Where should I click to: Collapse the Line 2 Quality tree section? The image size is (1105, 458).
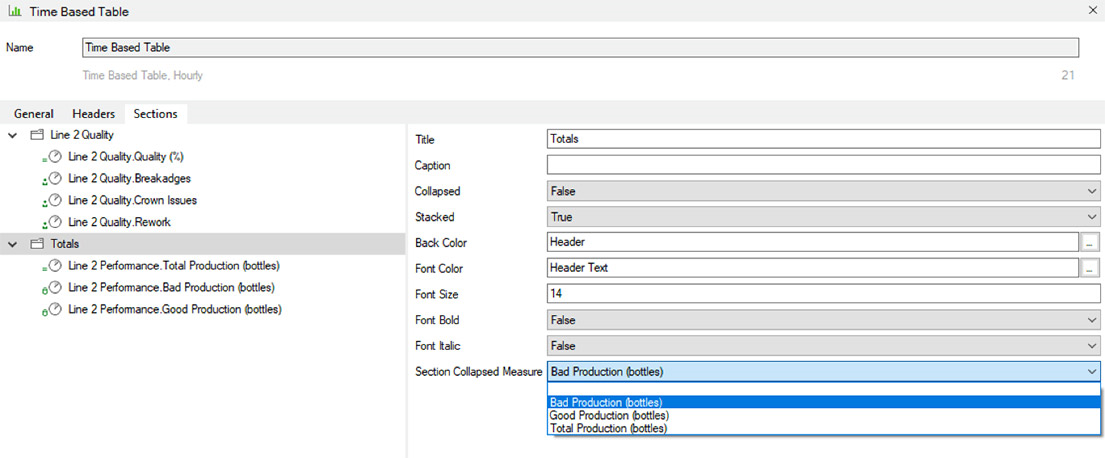coord(13,135)
